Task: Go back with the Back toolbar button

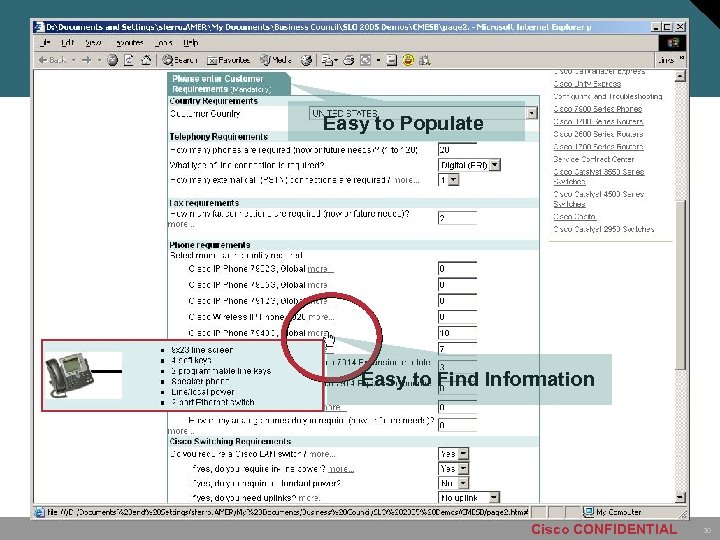Action: tap(52, 60)
